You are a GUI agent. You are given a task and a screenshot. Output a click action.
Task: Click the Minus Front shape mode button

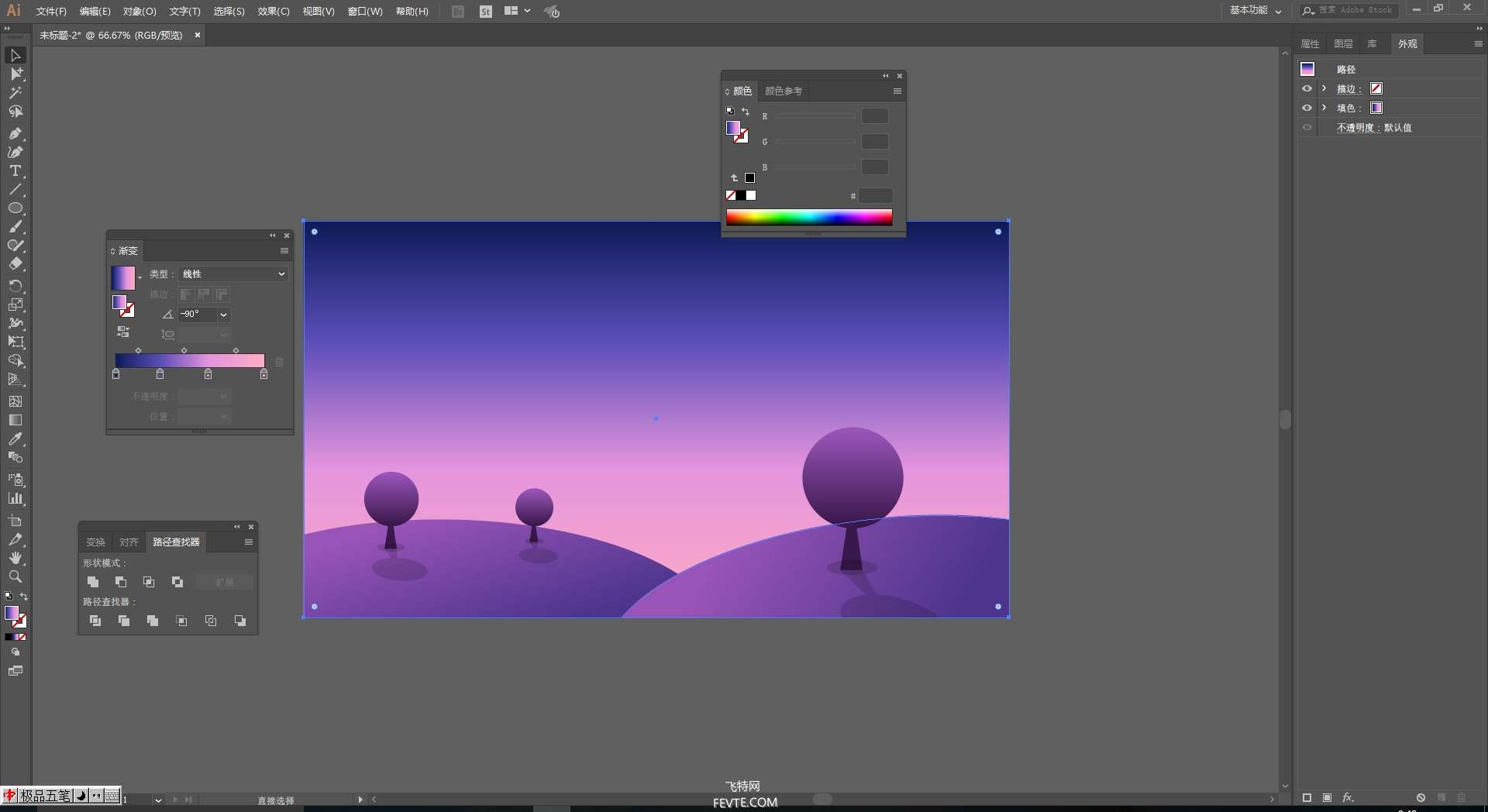coord(121,582)
